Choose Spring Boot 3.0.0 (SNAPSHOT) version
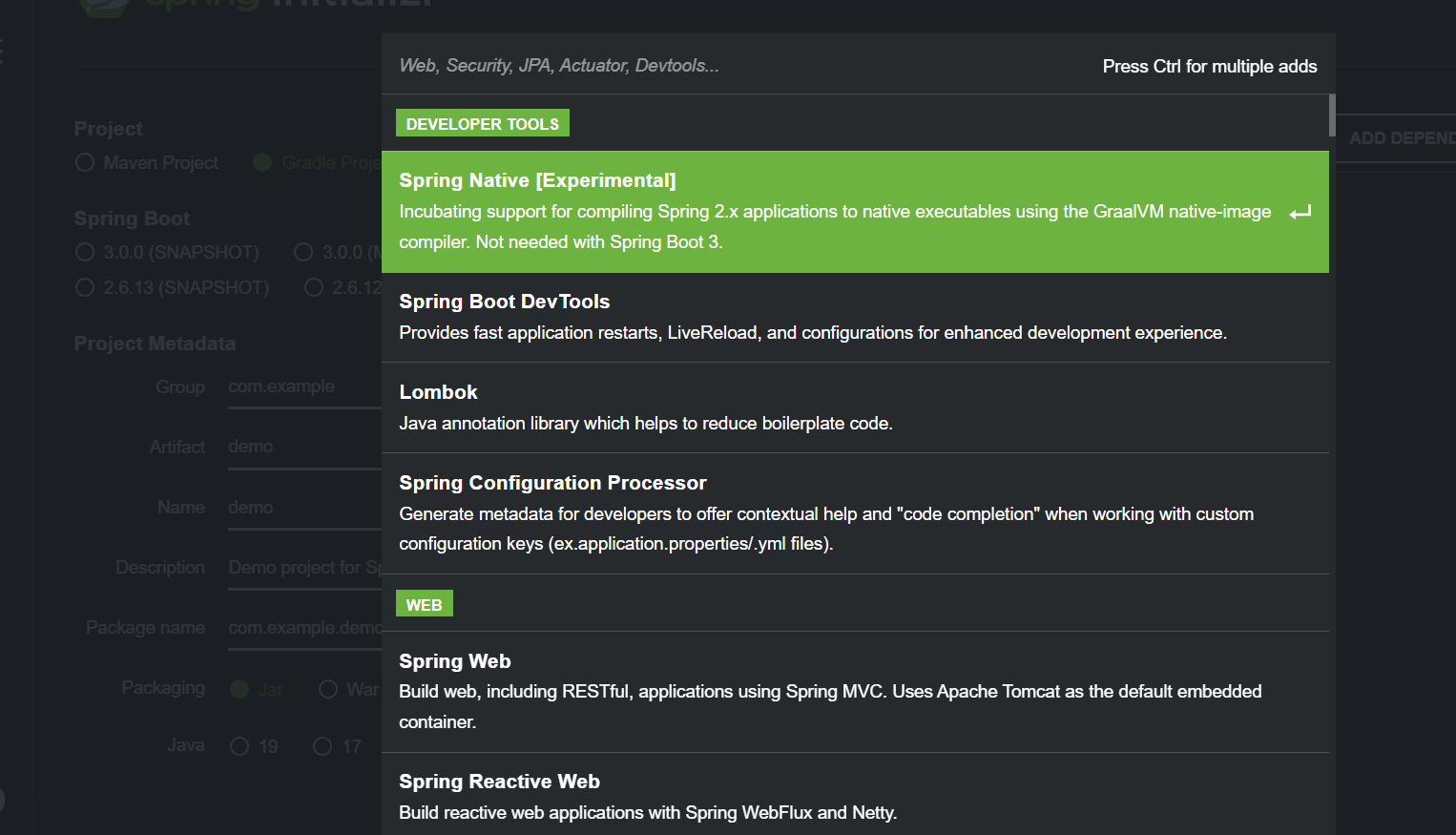 click(85, 252)
